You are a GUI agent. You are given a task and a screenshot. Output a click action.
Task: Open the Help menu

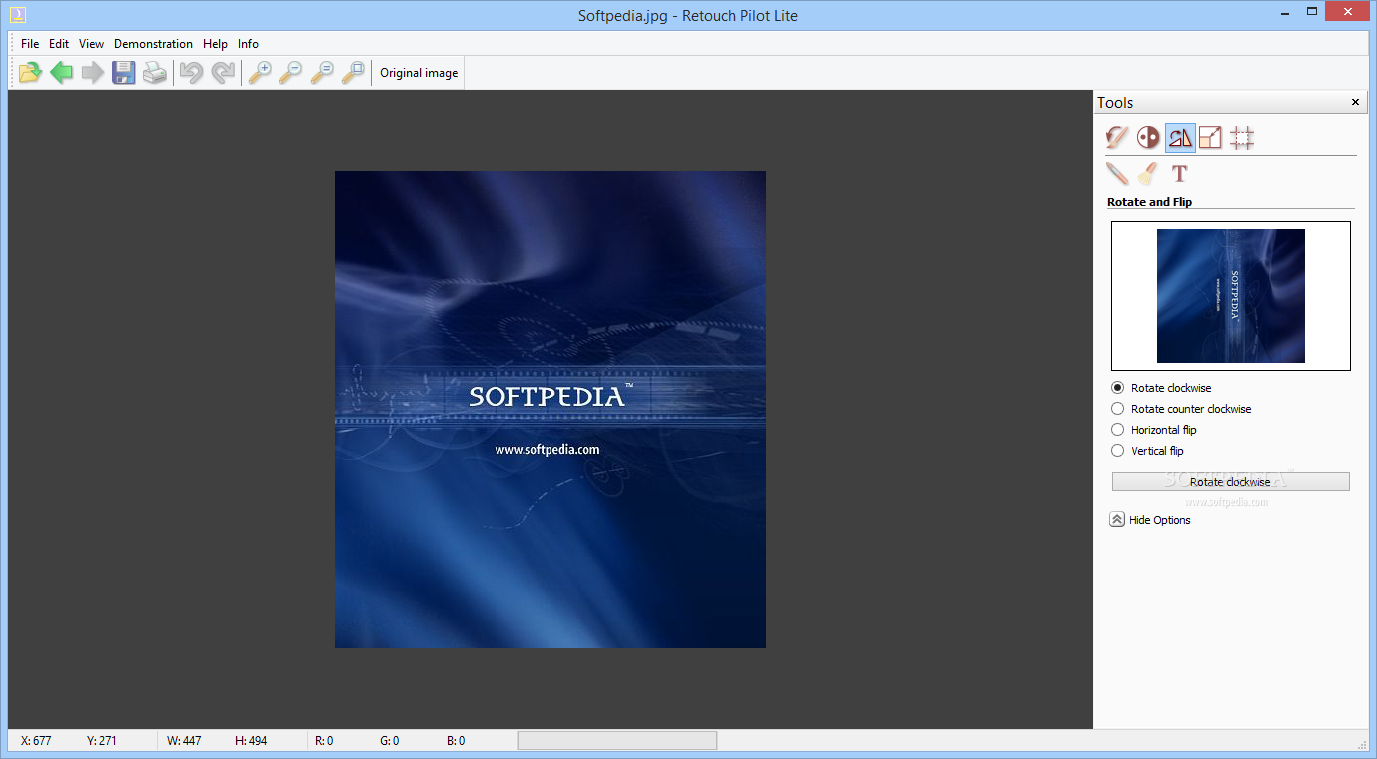click(x=215, y=44)
